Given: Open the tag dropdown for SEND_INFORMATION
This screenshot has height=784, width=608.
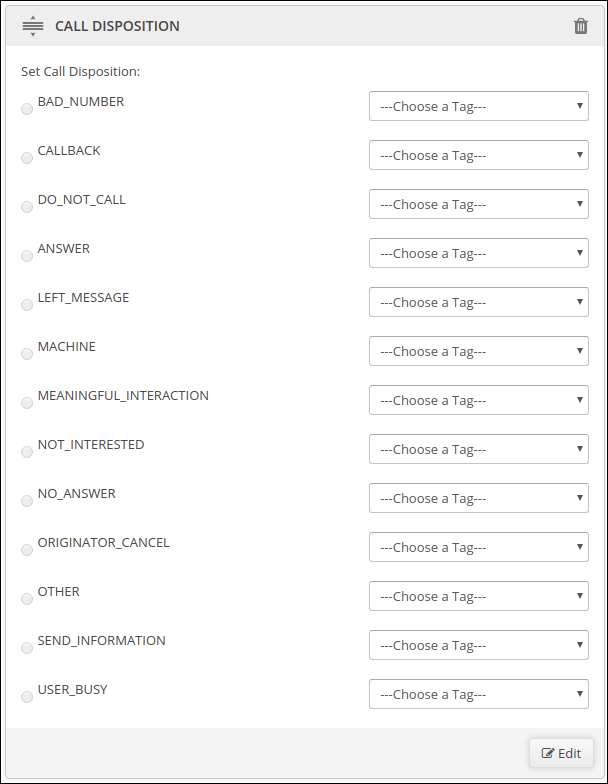Looking at the screenshot, I should pyautogui.click(x=478, y=645).
